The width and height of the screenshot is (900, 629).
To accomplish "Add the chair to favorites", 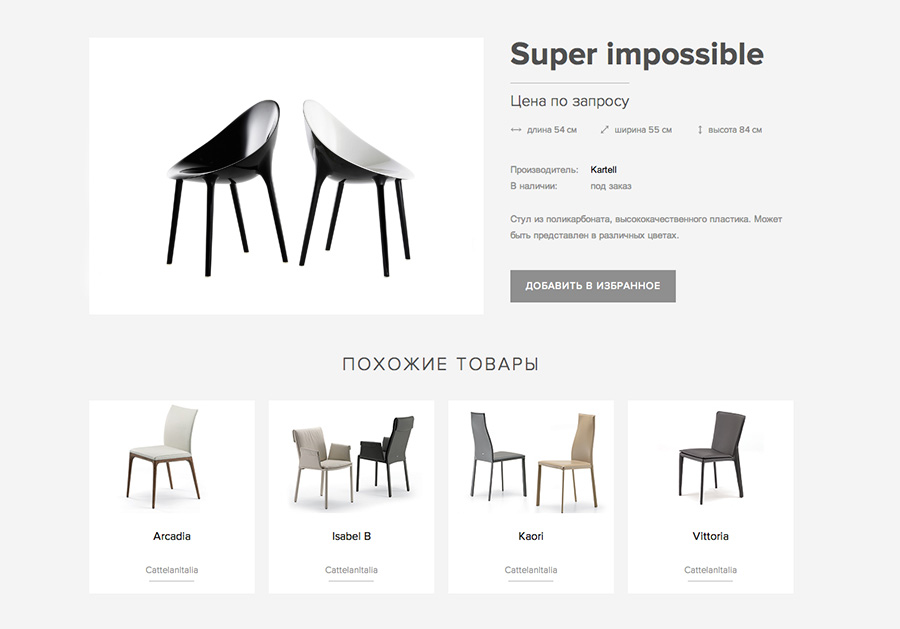I will 593,286.
